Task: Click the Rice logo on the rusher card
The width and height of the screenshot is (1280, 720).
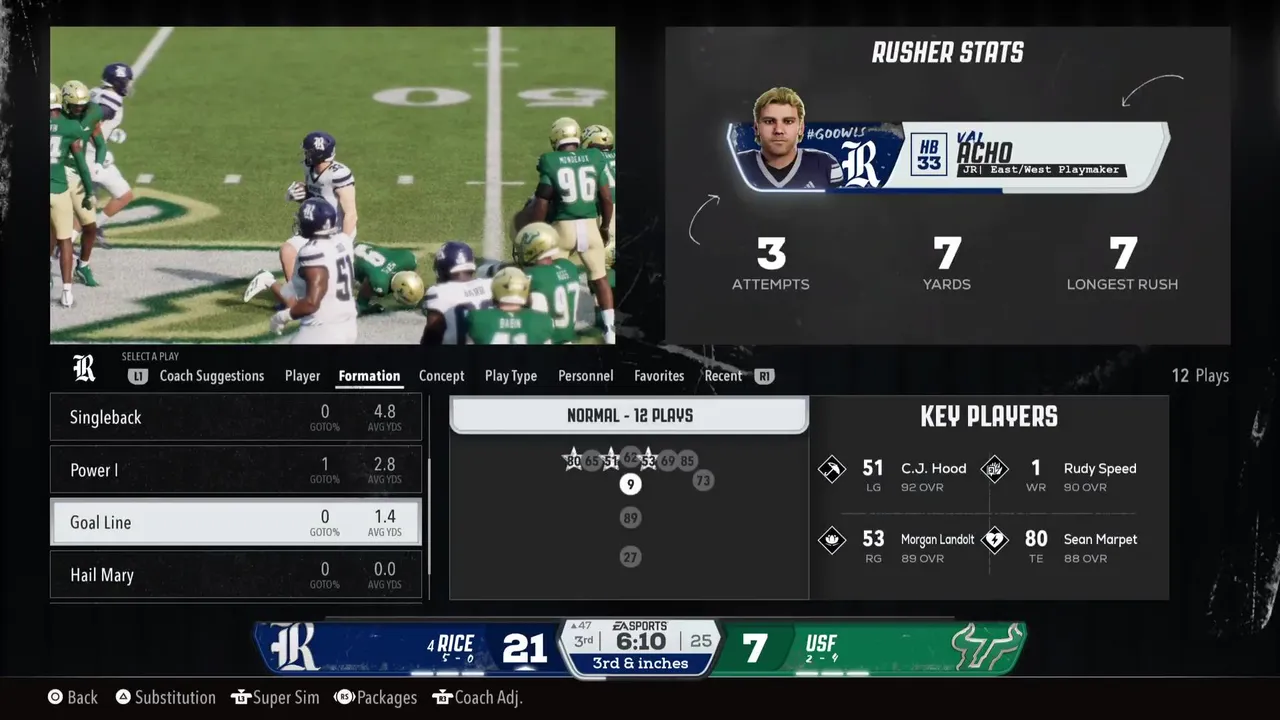Action: pyautogui.click(x=860, y=164)
